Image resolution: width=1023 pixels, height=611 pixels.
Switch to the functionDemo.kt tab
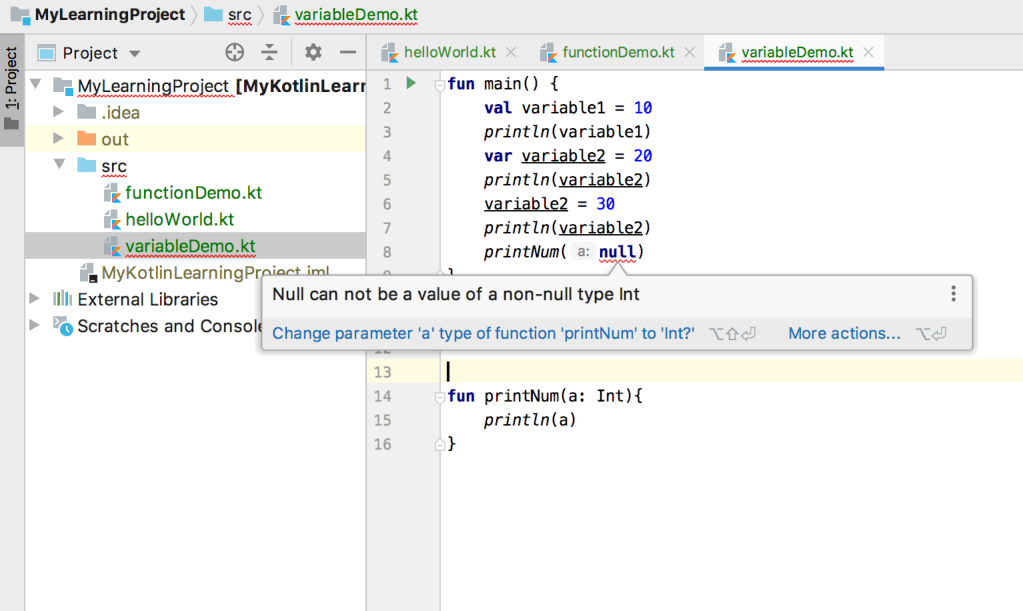click(x=617, y=53)
